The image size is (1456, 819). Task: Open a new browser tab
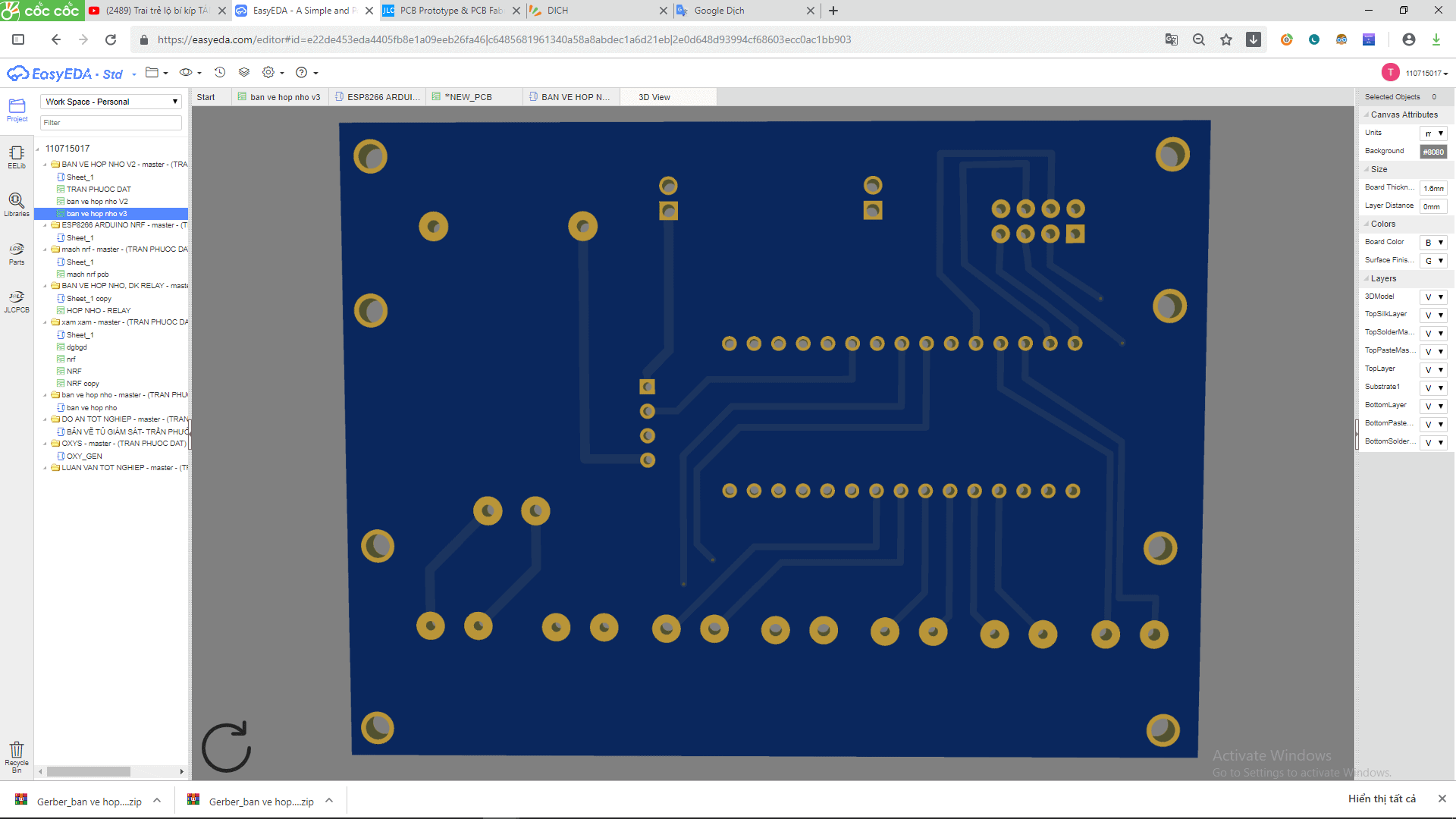[833, 11]
